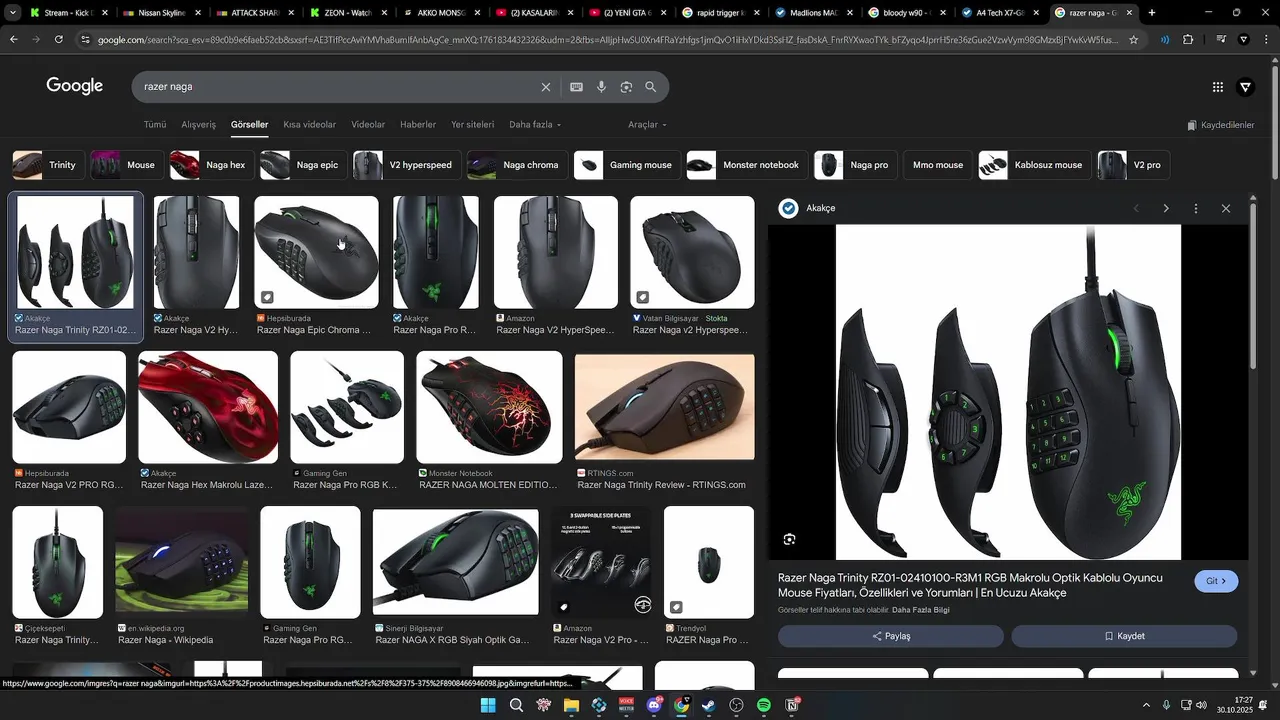Viewport: 1280px width, 720px height.
Task: Open the Kaydedilenler saved items
Action: point(1221,125)
